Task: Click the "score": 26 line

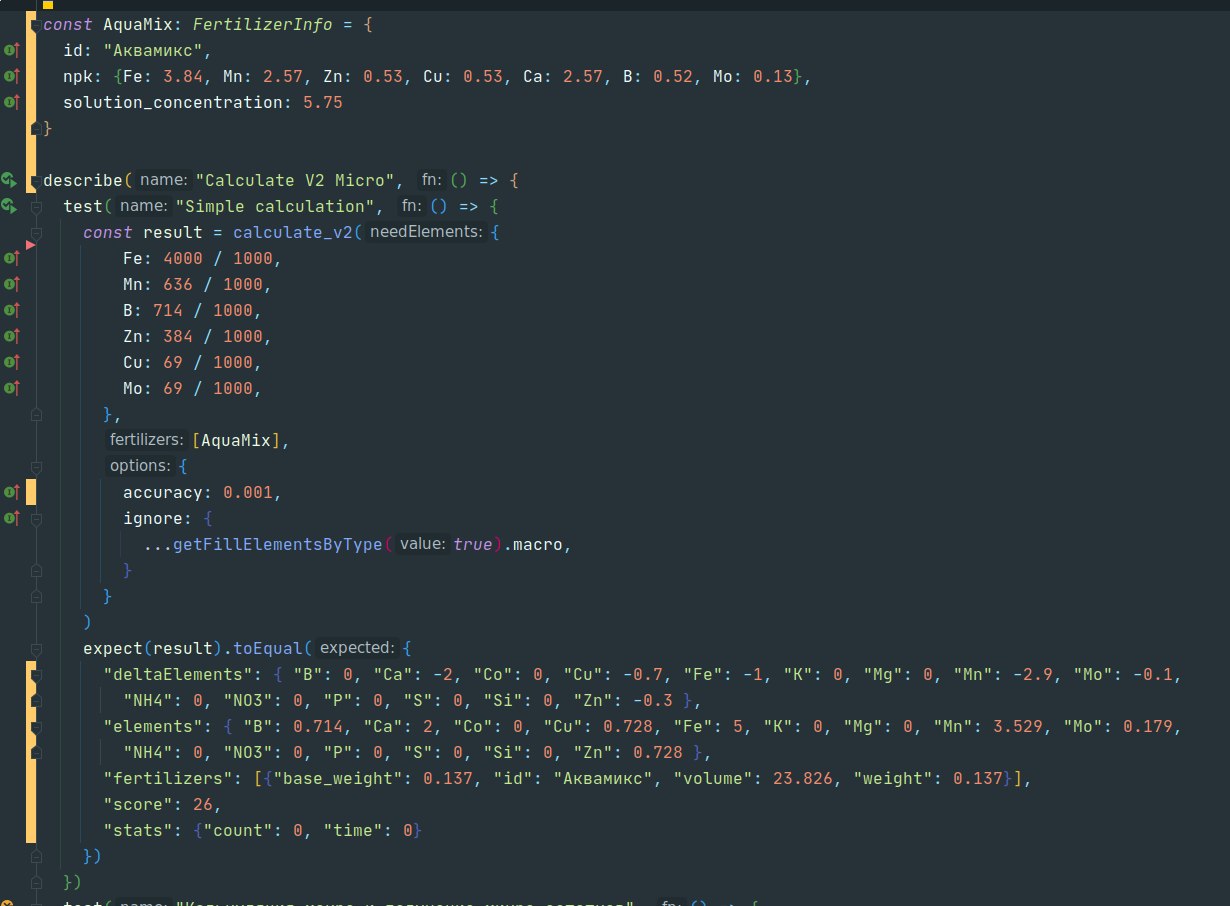Action: click(x=161, y=804)
